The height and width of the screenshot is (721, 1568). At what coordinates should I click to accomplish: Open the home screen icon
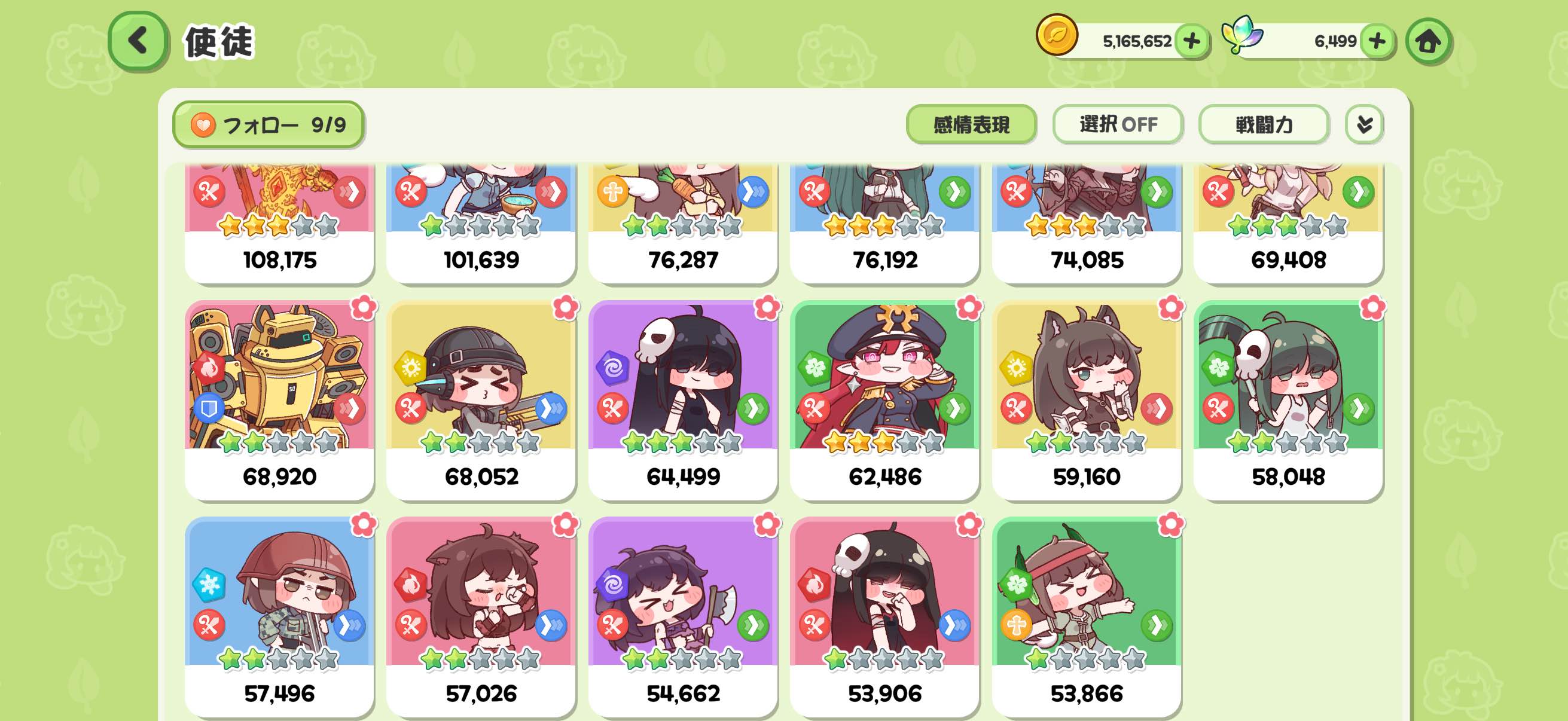(1428, 41)
